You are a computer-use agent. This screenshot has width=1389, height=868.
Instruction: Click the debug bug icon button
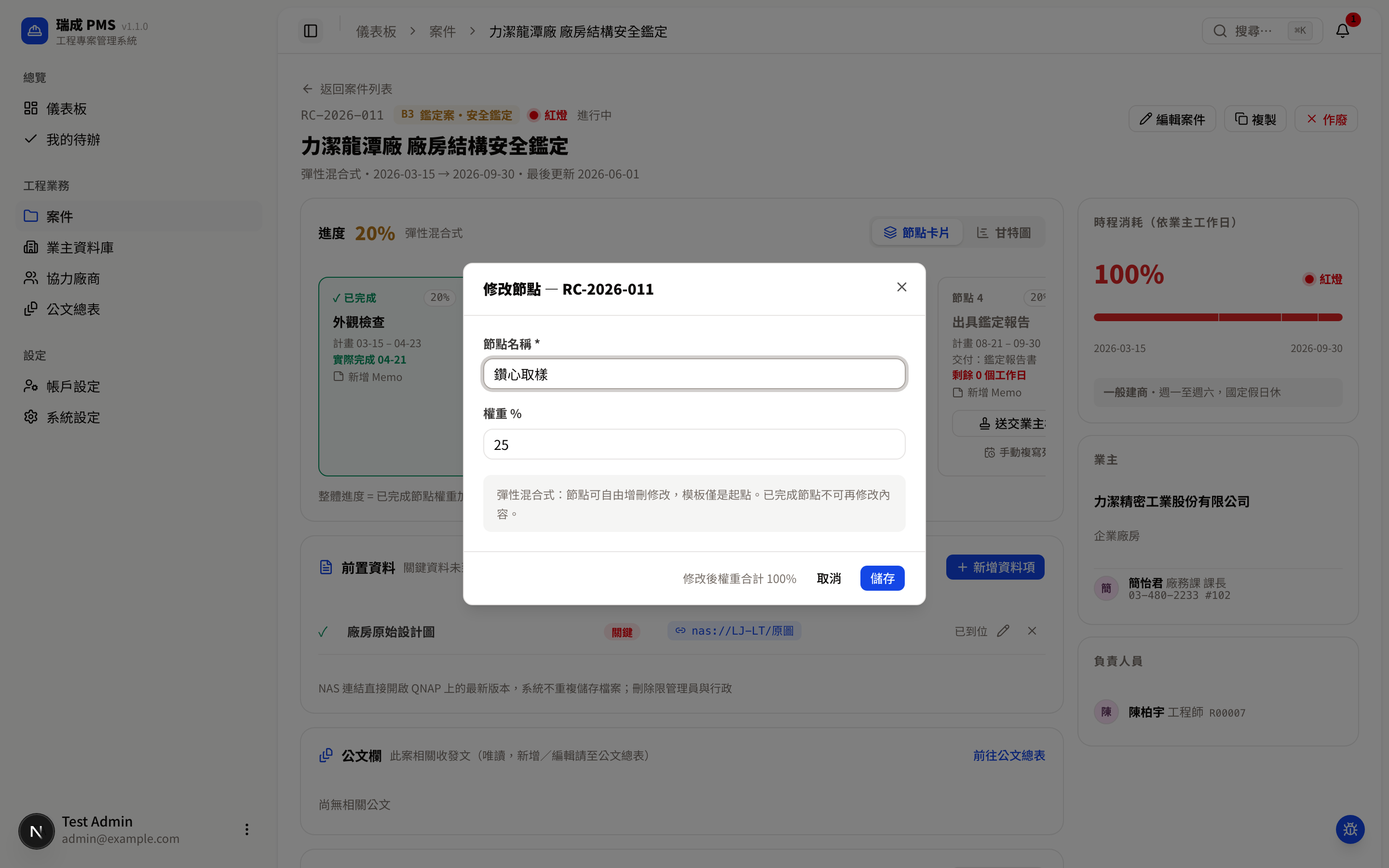tap(1350, 829)
